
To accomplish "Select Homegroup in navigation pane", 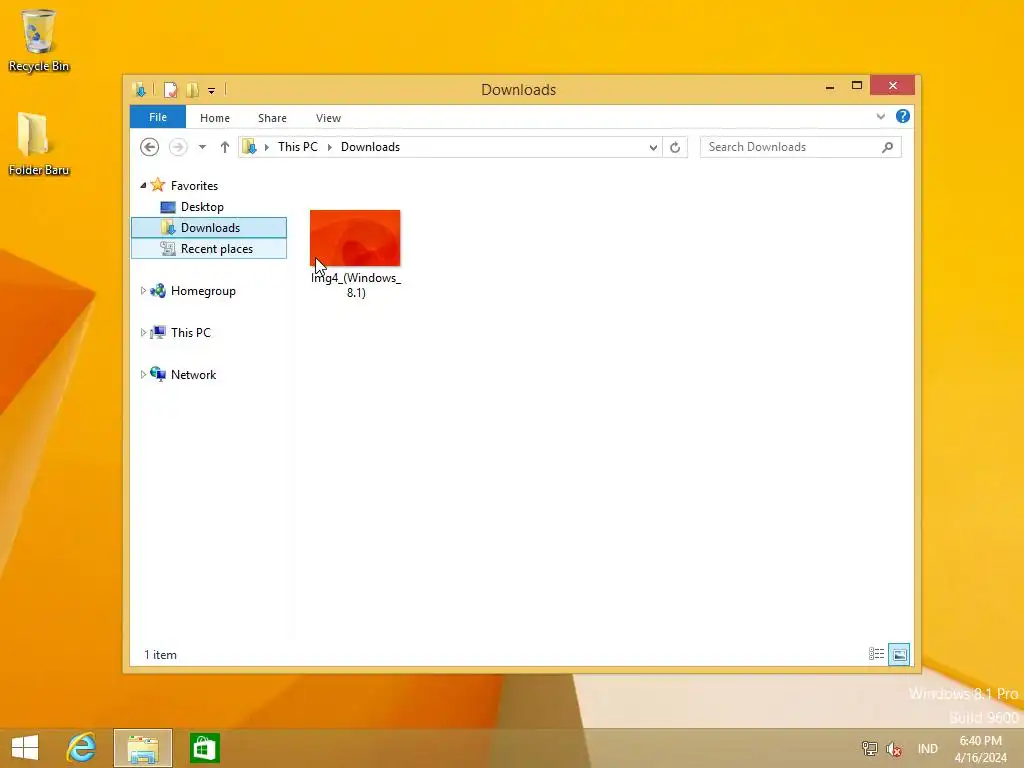I will (202, 291).
